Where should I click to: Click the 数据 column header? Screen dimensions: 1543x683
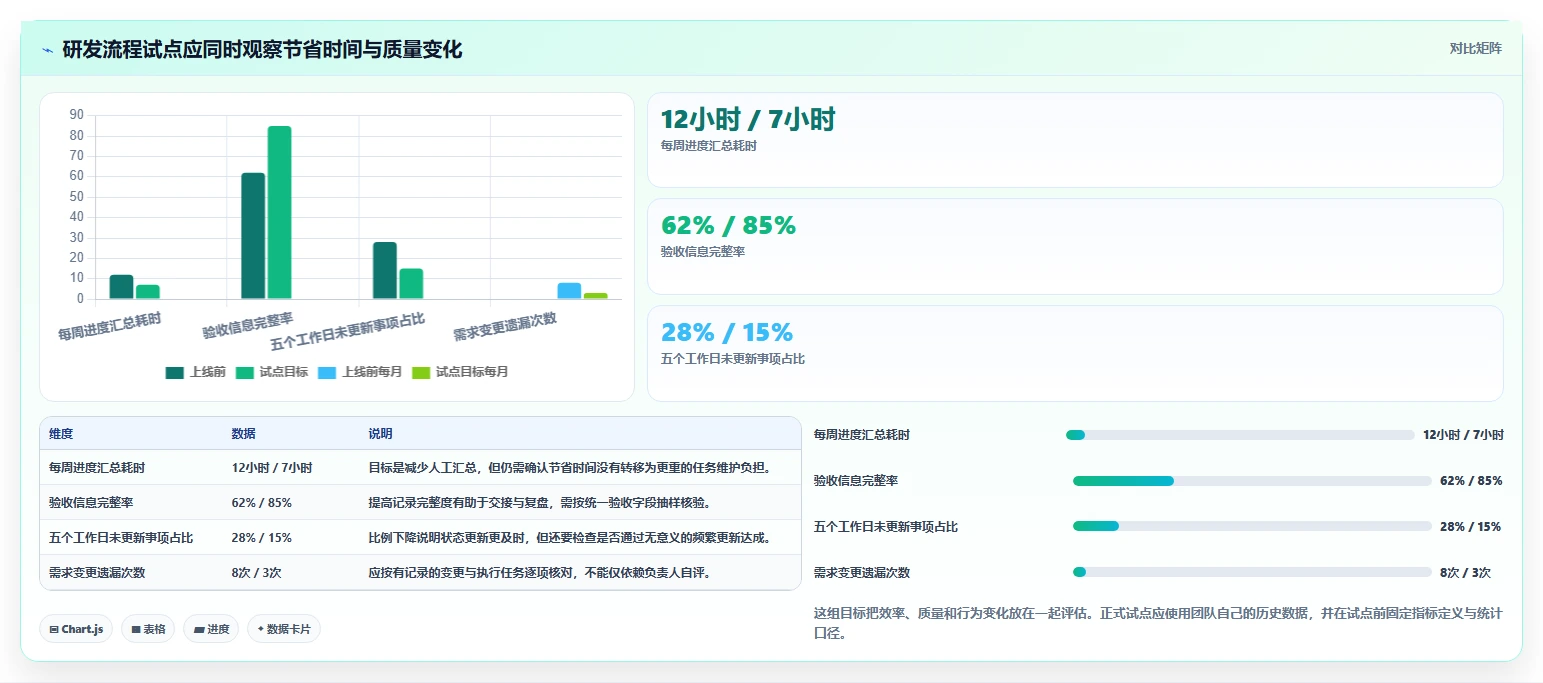[x=244, y=434]
